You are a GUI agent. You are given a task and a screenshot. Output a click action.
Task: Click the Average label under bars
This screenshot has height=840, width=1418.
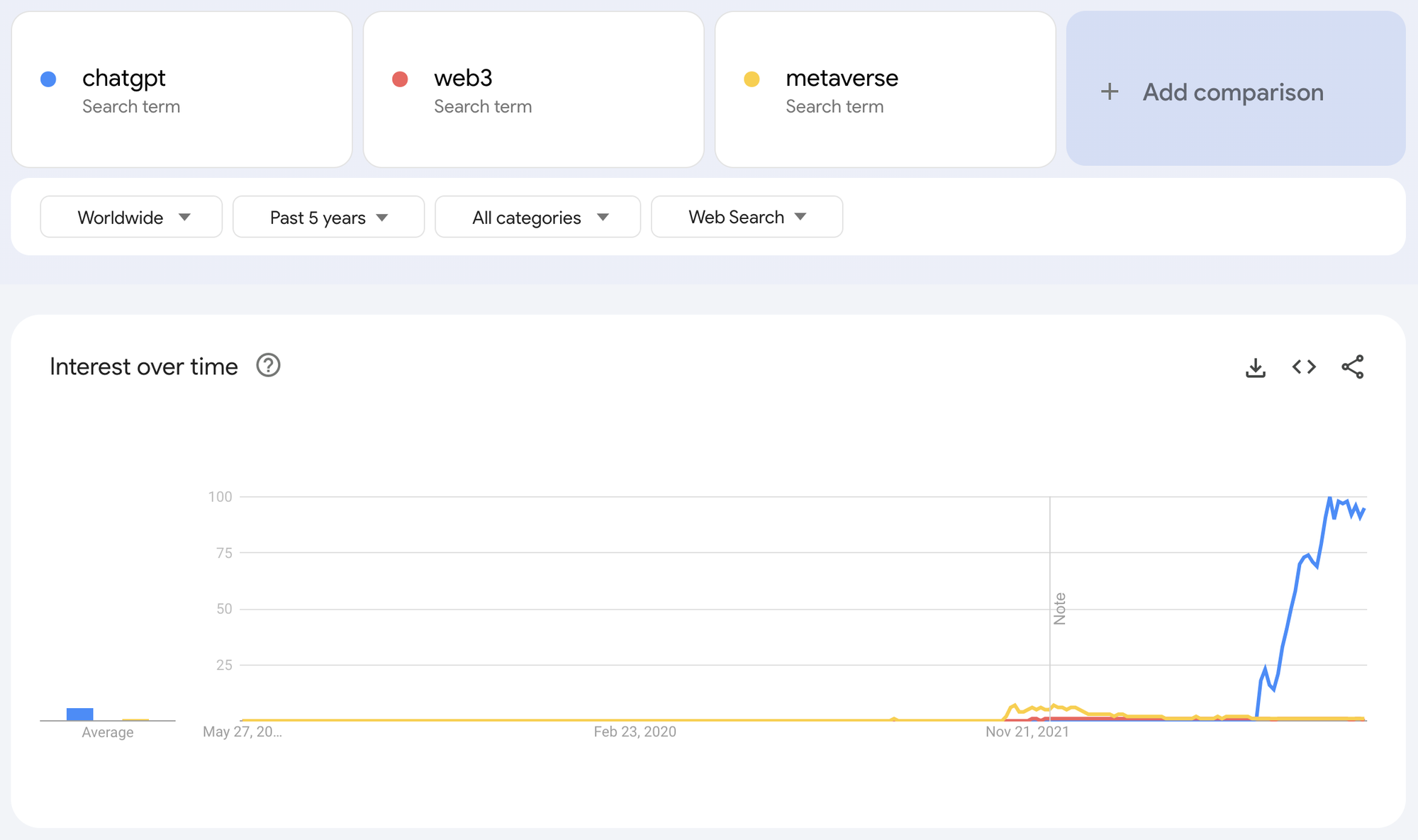tap(108, 732)
